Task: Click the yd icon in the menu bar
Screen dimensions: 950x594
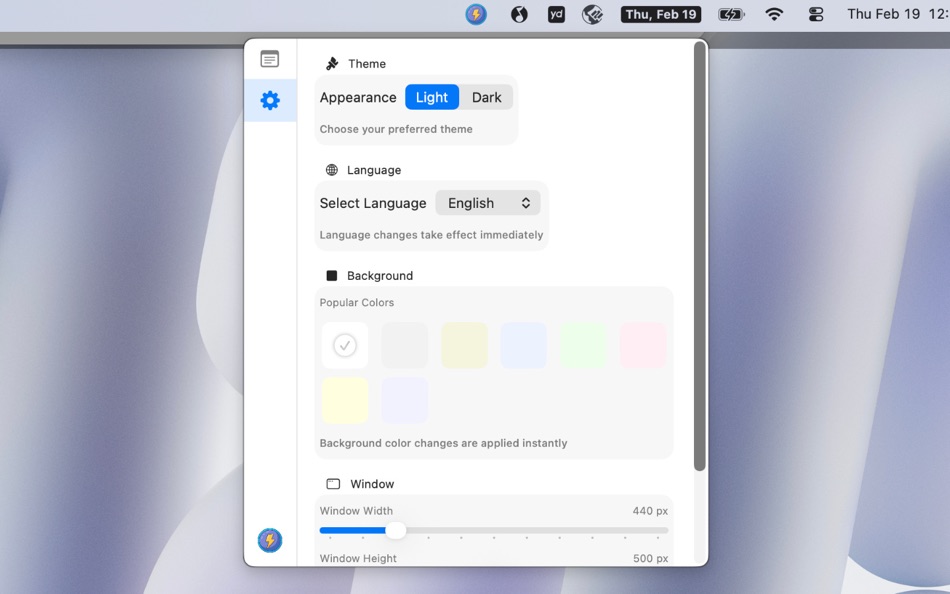Action: [556, 14]
